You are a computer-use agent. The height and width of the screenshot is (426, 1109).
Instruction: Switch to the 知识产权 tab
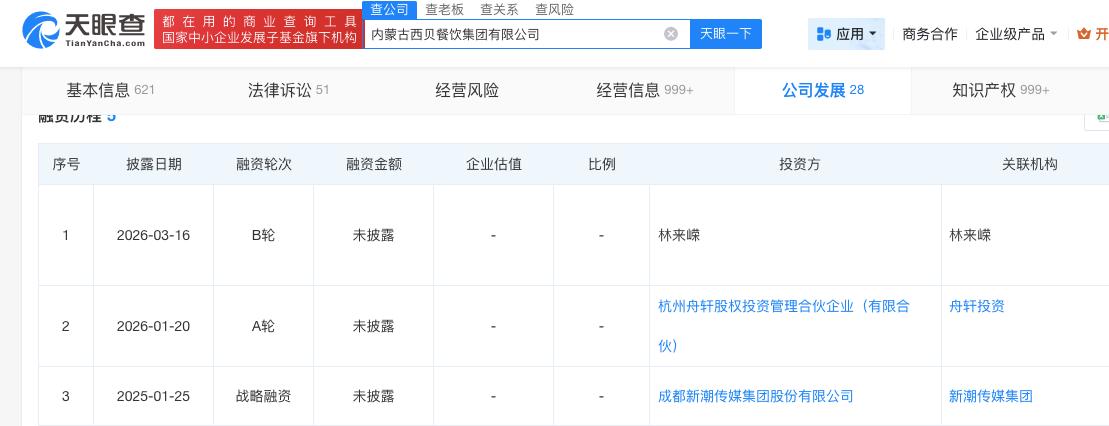(x=1001, y=90)
